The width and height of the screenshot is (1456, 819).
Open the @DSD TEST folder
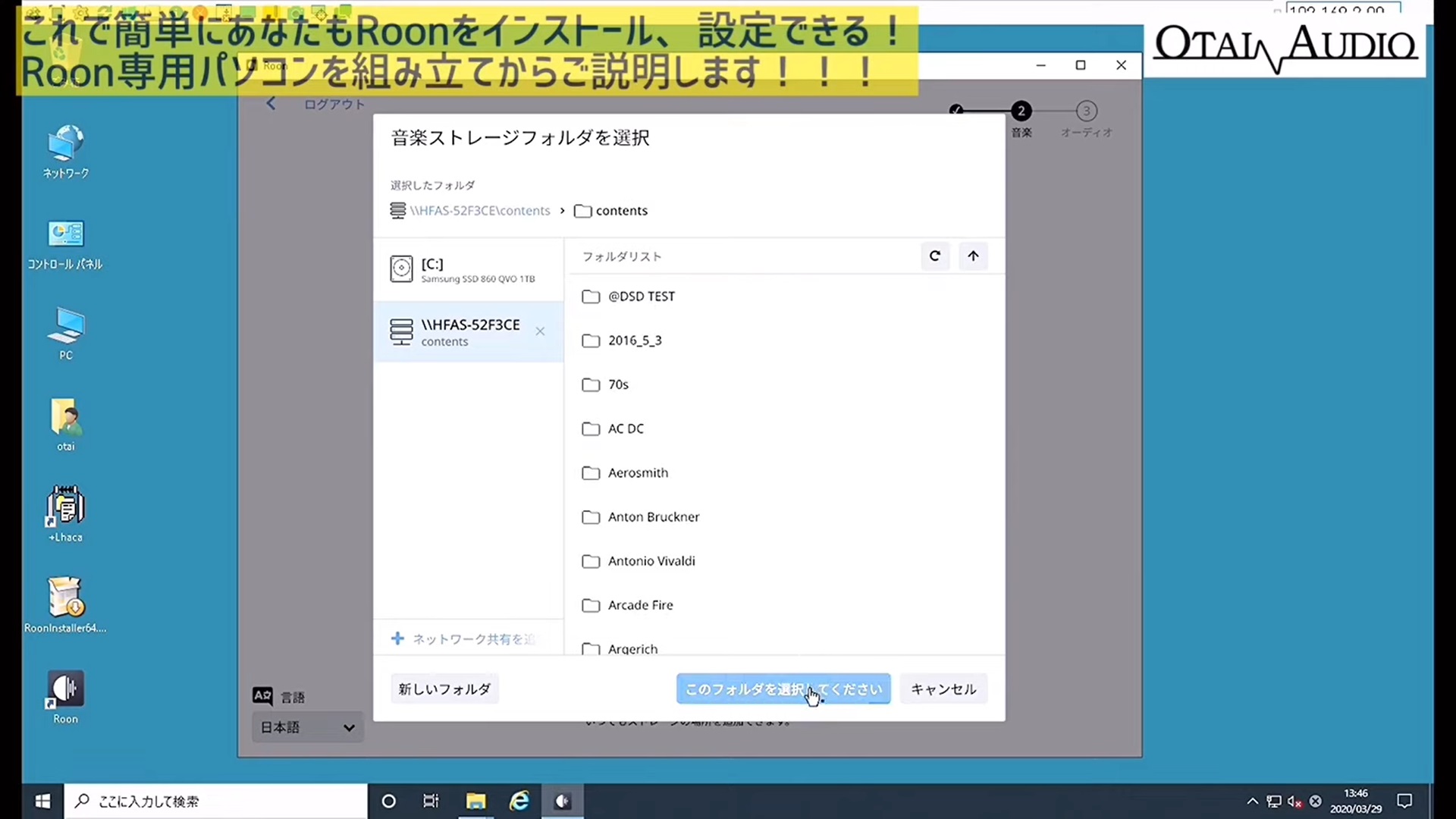[785, 297]
